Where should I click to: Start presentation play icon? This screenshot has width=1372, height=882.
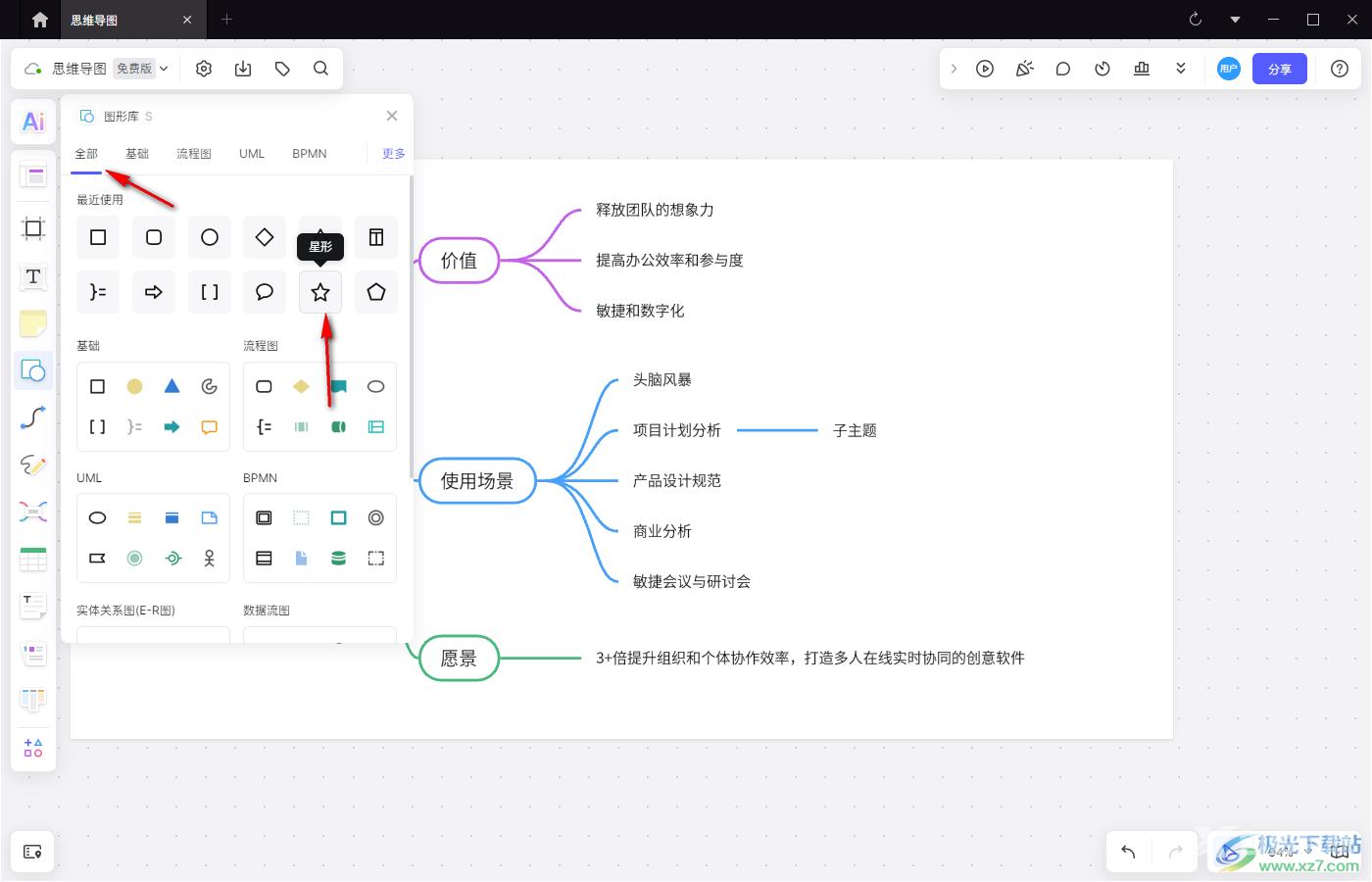click(985, 69)
